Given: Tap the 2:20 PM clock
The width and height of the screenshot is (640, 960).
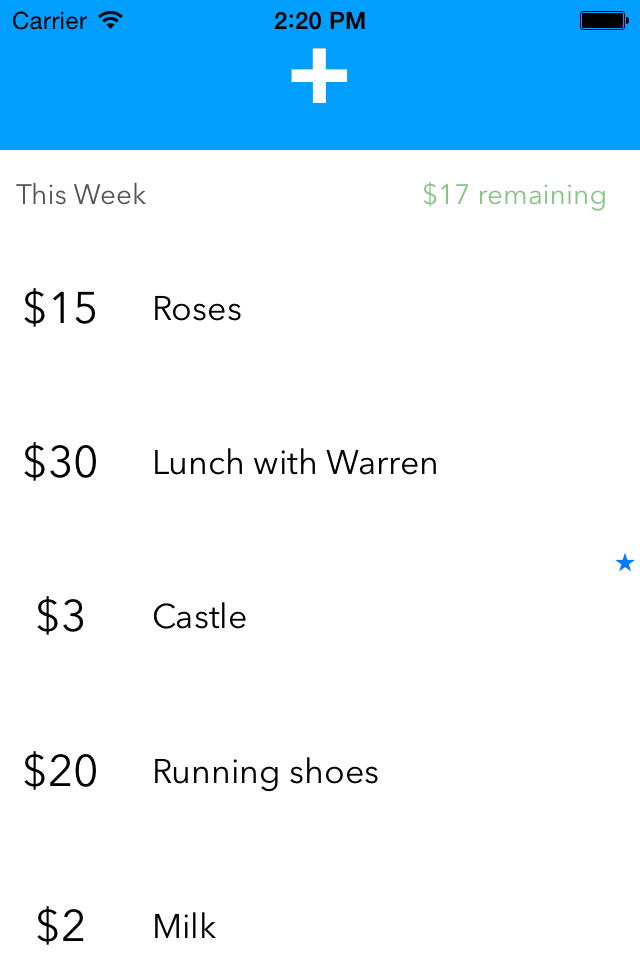Looking at the screenshot, I should click(x=320, y=20).
